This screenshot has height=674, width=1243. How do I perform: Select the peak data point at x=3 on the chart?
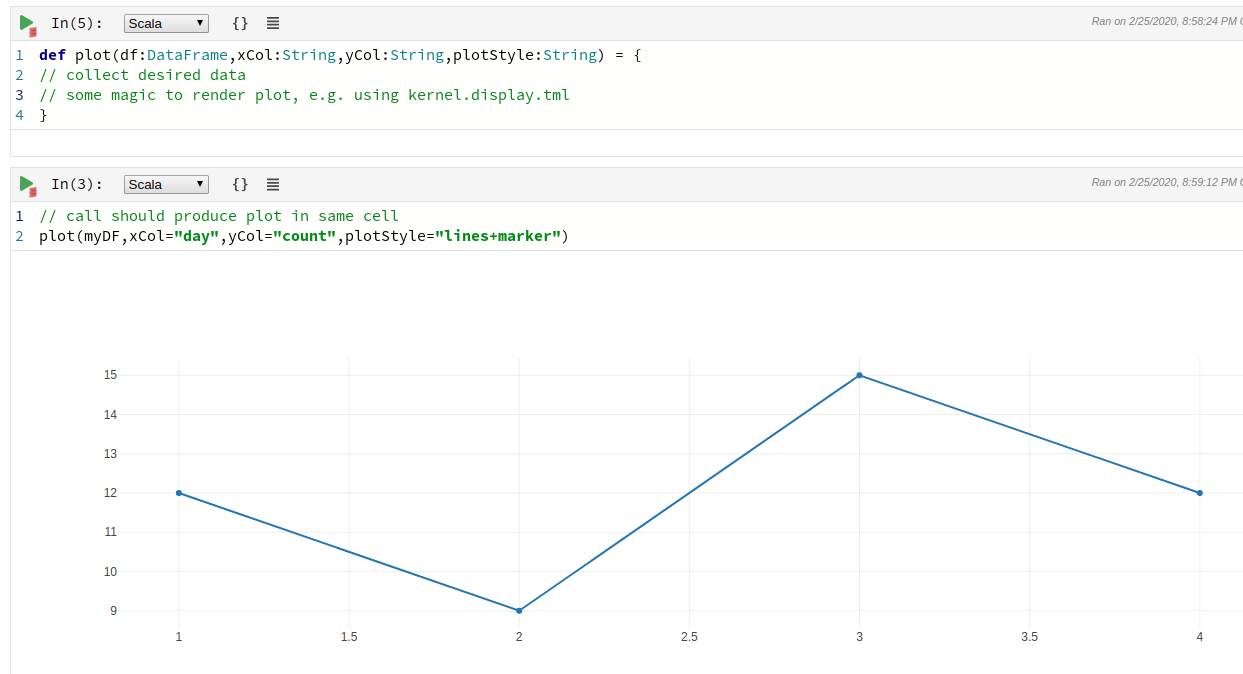[x=859, y=375]
